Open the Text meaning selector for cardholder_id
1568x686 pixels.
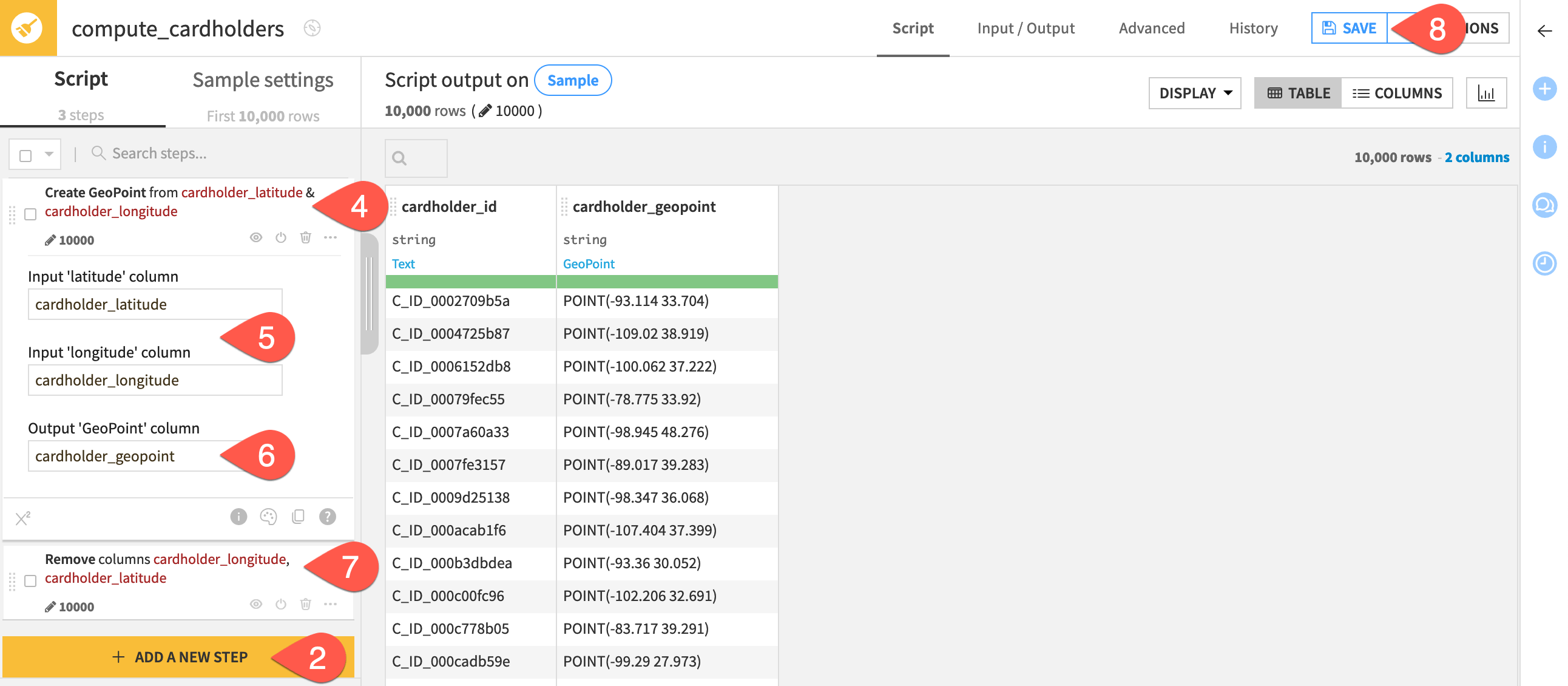[x=403, y=263]
